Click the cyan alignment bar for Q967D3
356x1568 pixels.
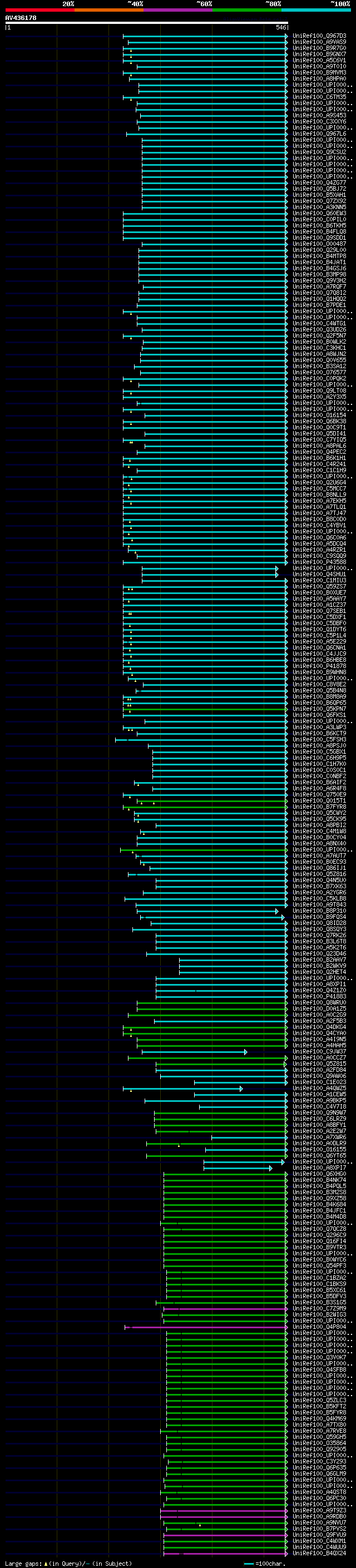[x=205, y=36]
